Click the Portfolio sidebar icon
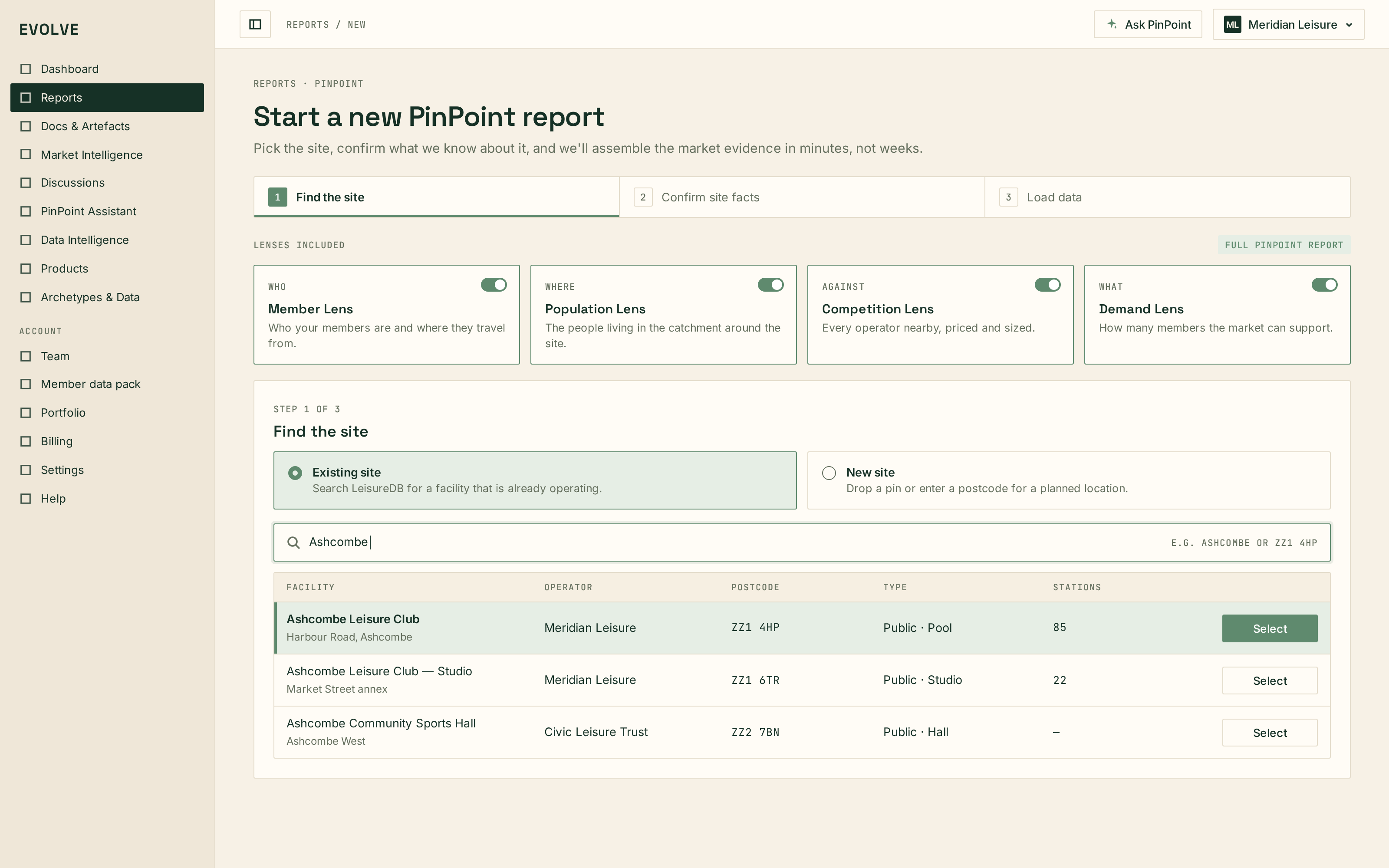Screen dimensions: 1389x868 click(25, 413)
